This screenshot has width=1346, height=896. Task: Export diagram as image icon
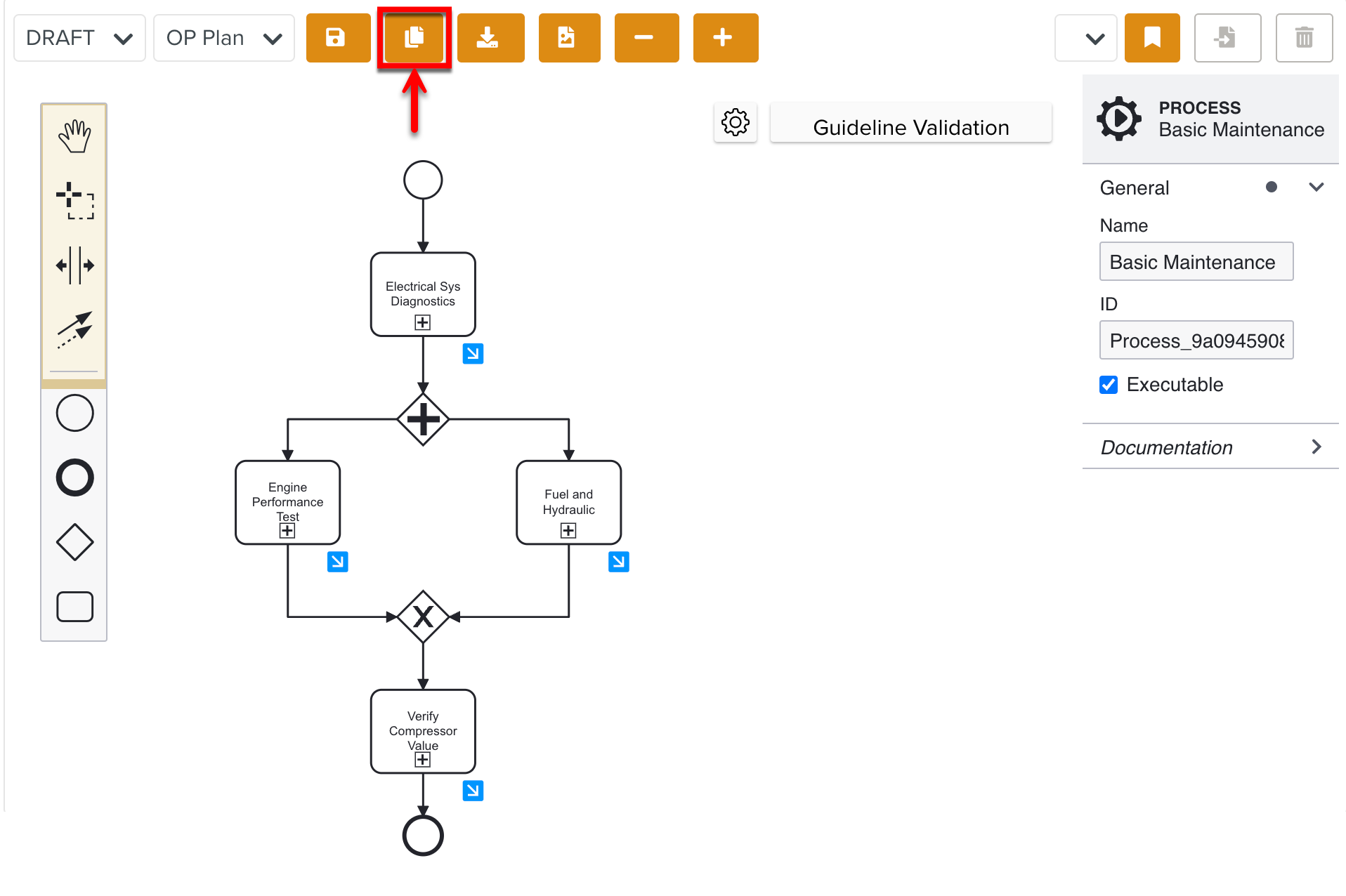coord(568,38)
